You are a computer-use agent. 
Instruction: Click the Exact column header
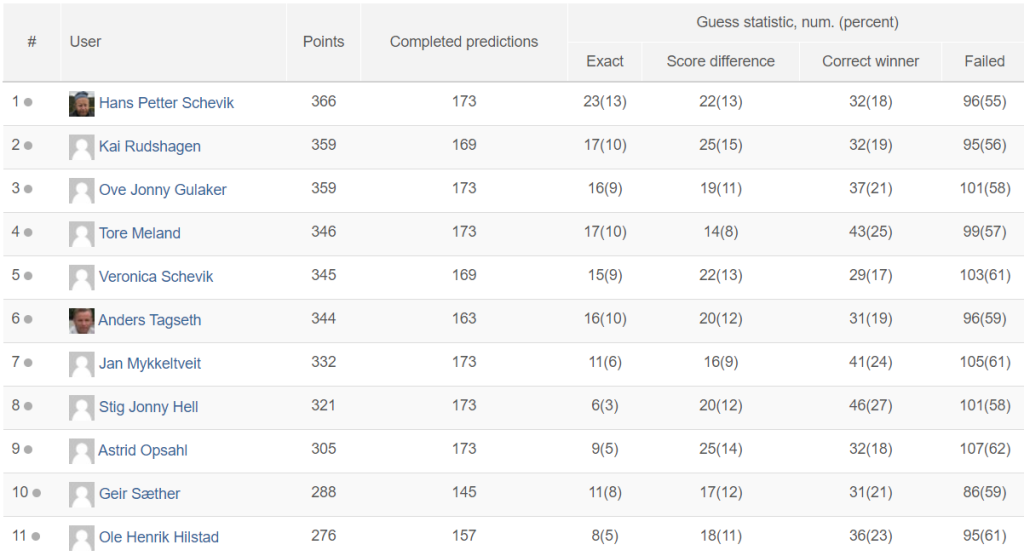[605, 61]
